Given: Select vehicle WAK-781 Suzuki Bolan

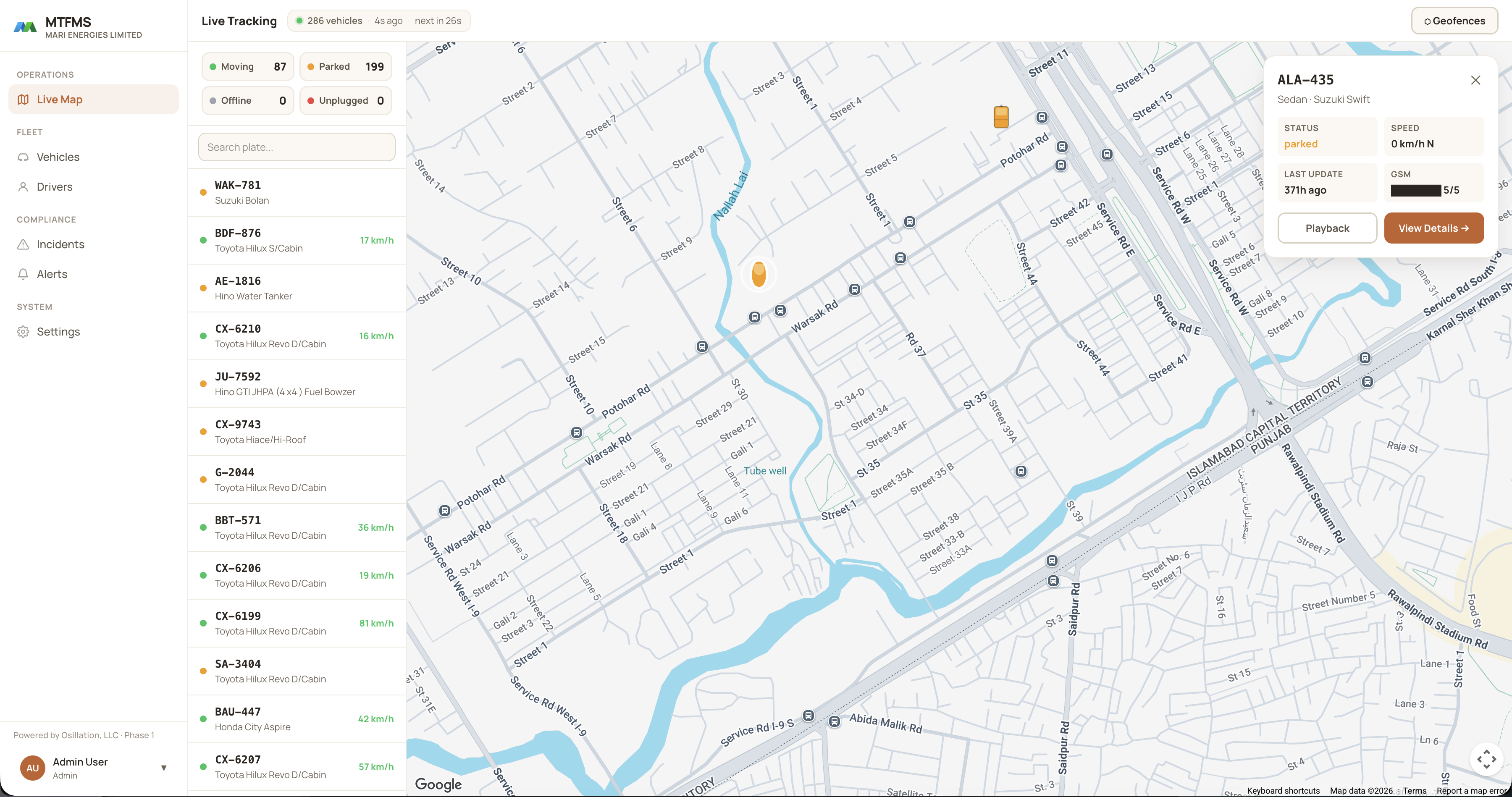Looking at the screenshot, I should click(x=297, y=192).
